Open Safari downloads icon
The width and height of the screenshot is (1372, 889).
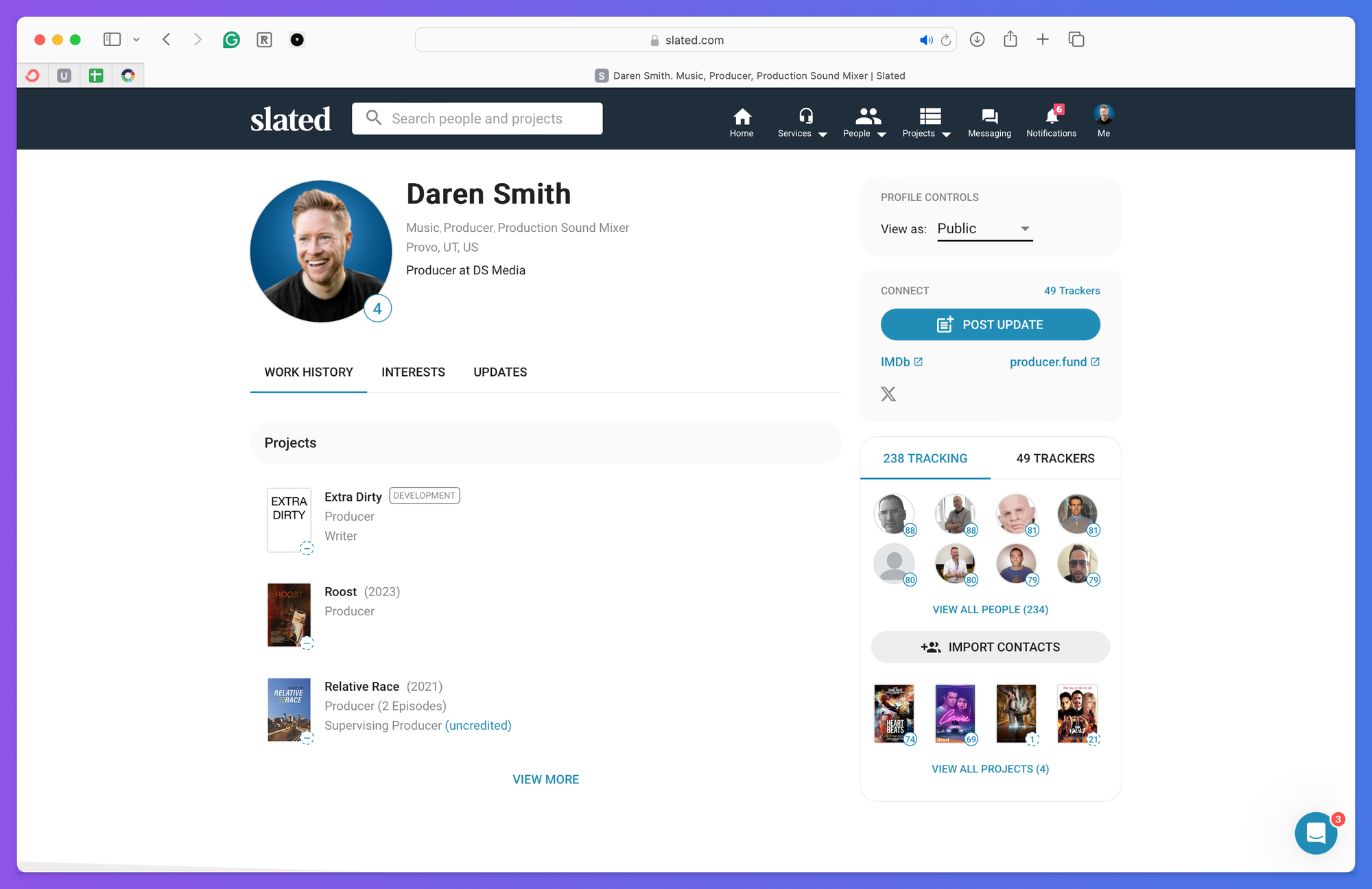point(977,39)
